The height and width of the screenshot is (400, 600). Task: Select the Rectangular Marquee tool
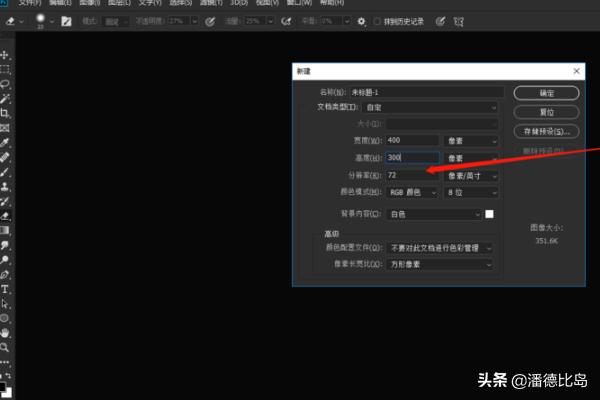pos(6,70)
